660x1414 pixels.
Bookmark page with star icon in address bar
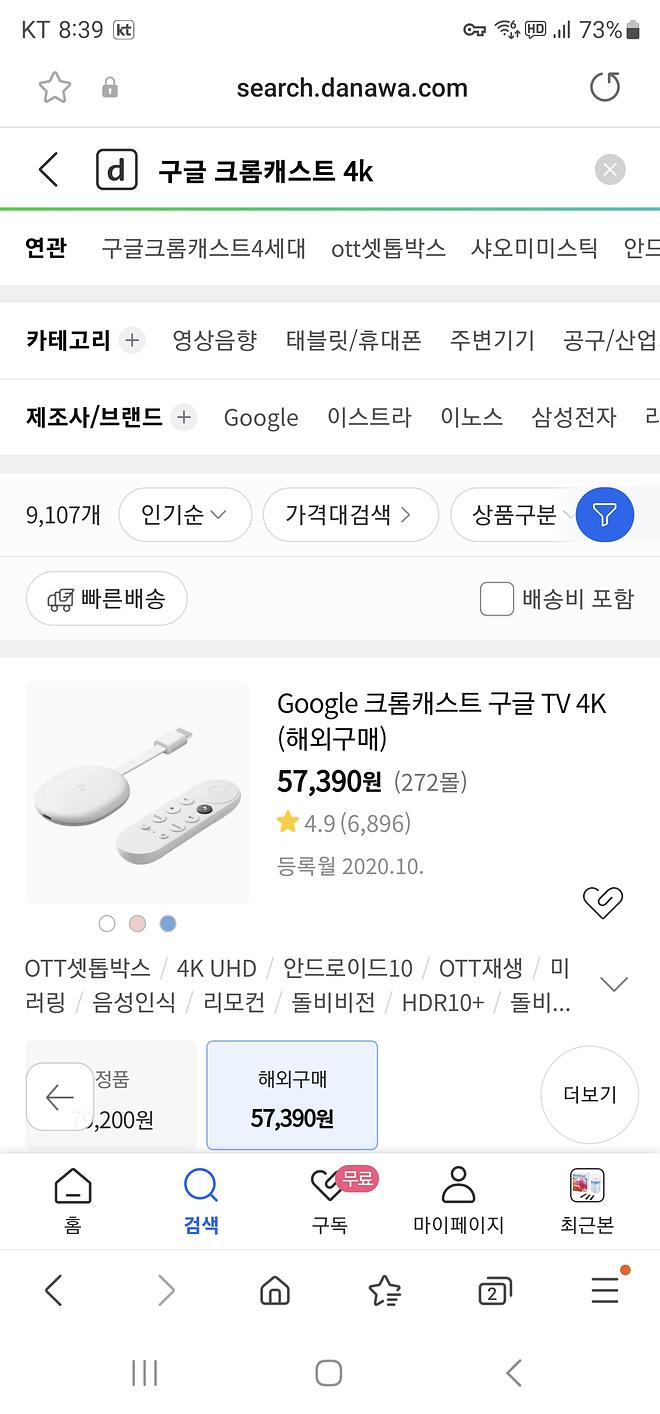[55, 88]
